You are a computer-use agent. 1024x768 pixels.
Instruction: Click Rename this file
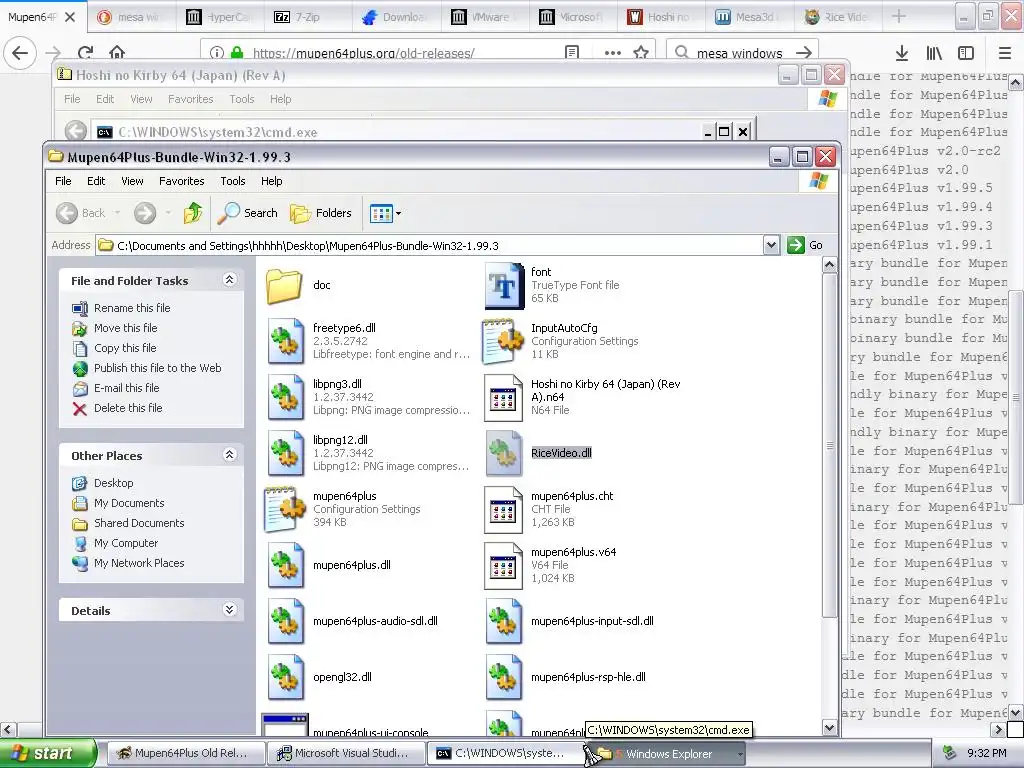[132, 308]
